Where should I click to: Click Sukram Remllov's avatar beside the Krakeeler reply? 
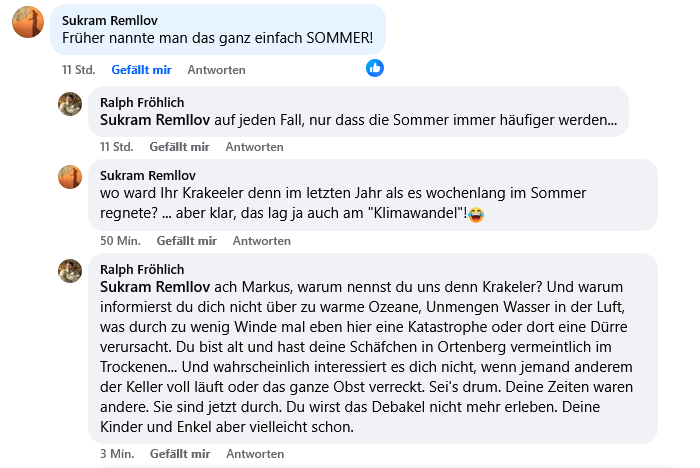pyautogui.click(x=70, y=176)
